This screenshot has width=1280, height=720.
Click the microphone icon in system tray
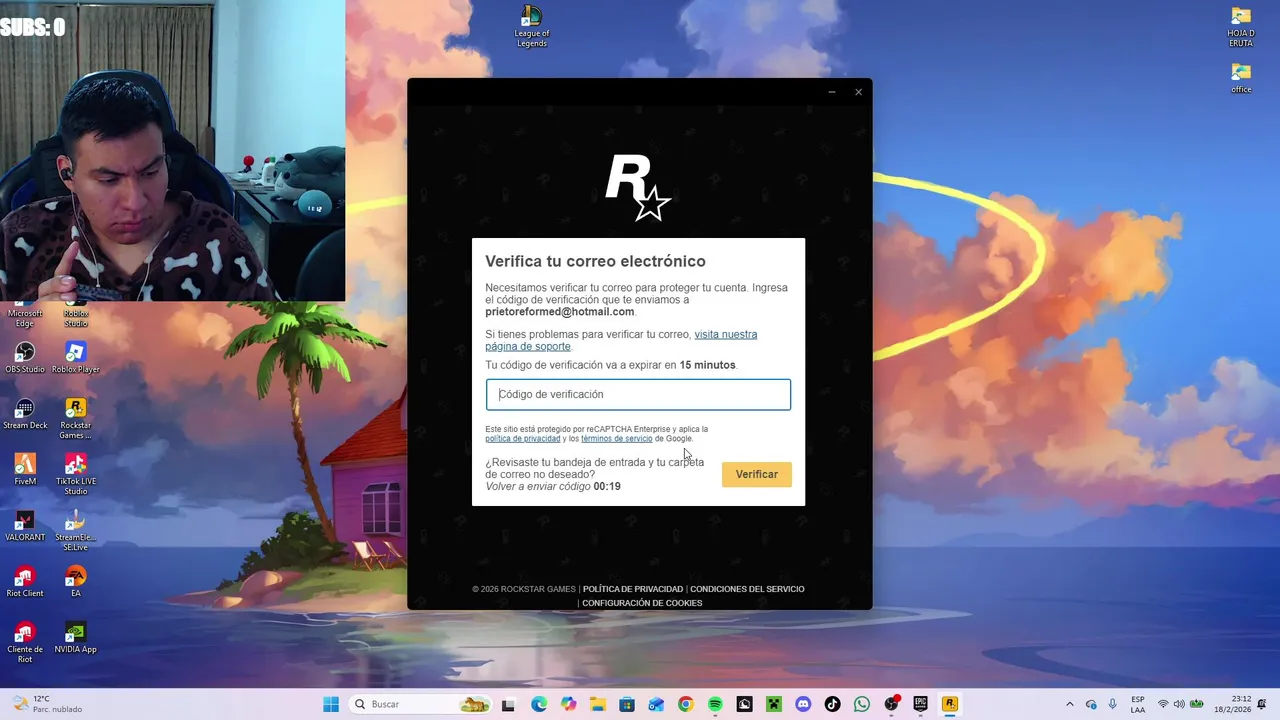[1112, 704]
